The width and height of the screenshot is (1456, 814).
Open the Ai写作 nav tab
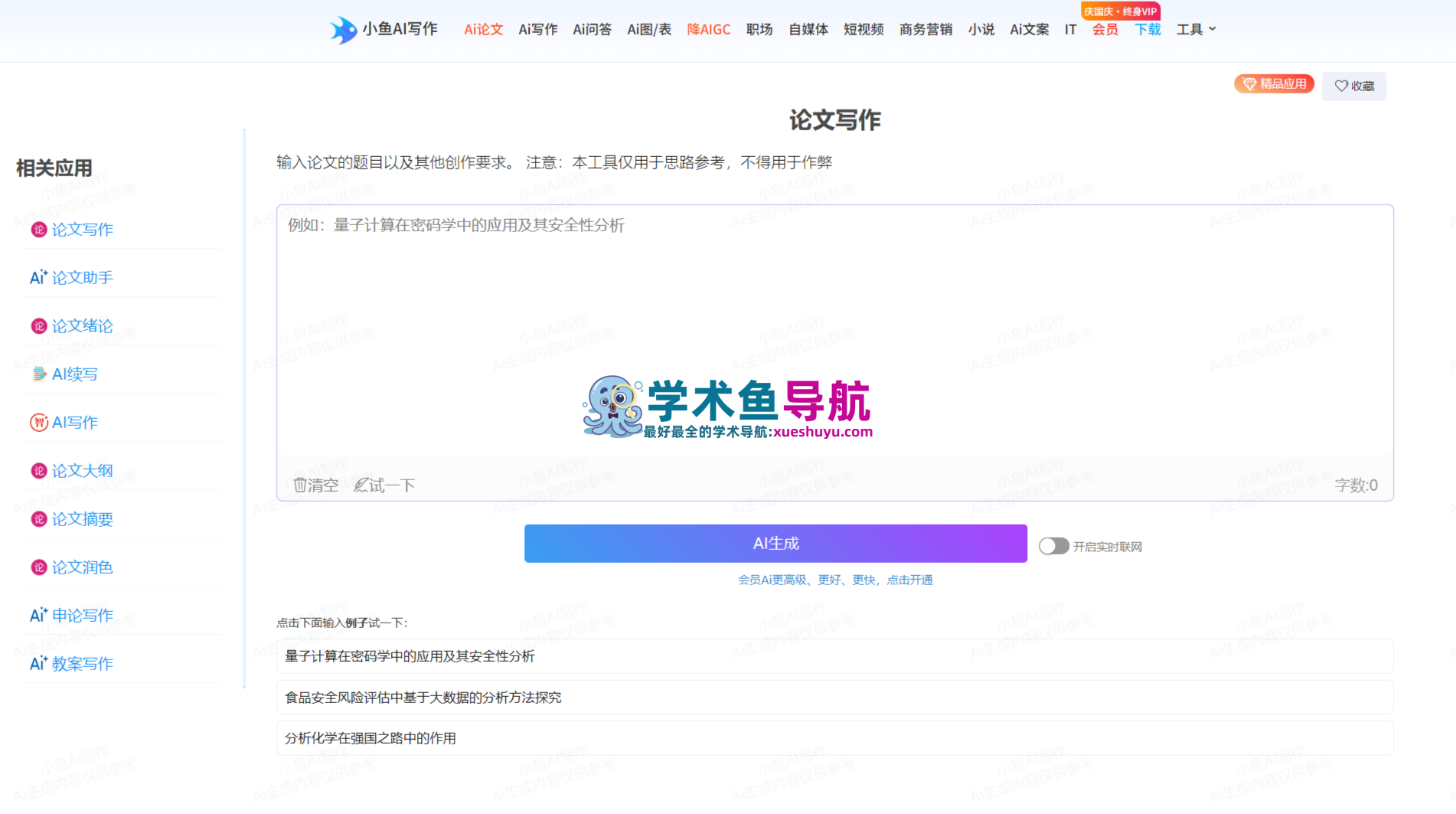[x=538, y=30]
